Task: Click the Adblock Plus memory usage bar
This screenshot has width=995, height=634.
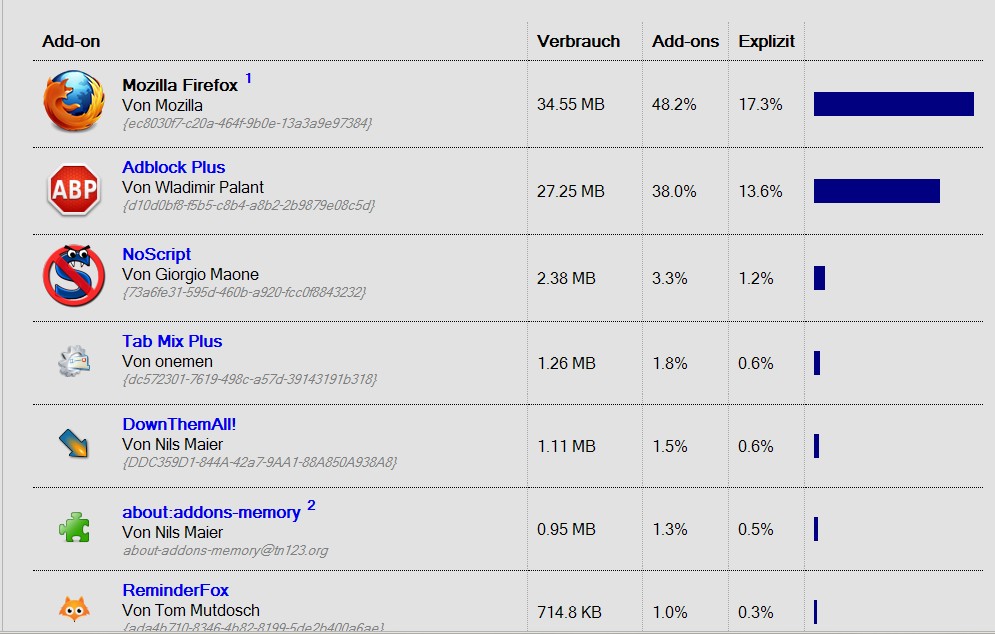Action: coord(876,191)
